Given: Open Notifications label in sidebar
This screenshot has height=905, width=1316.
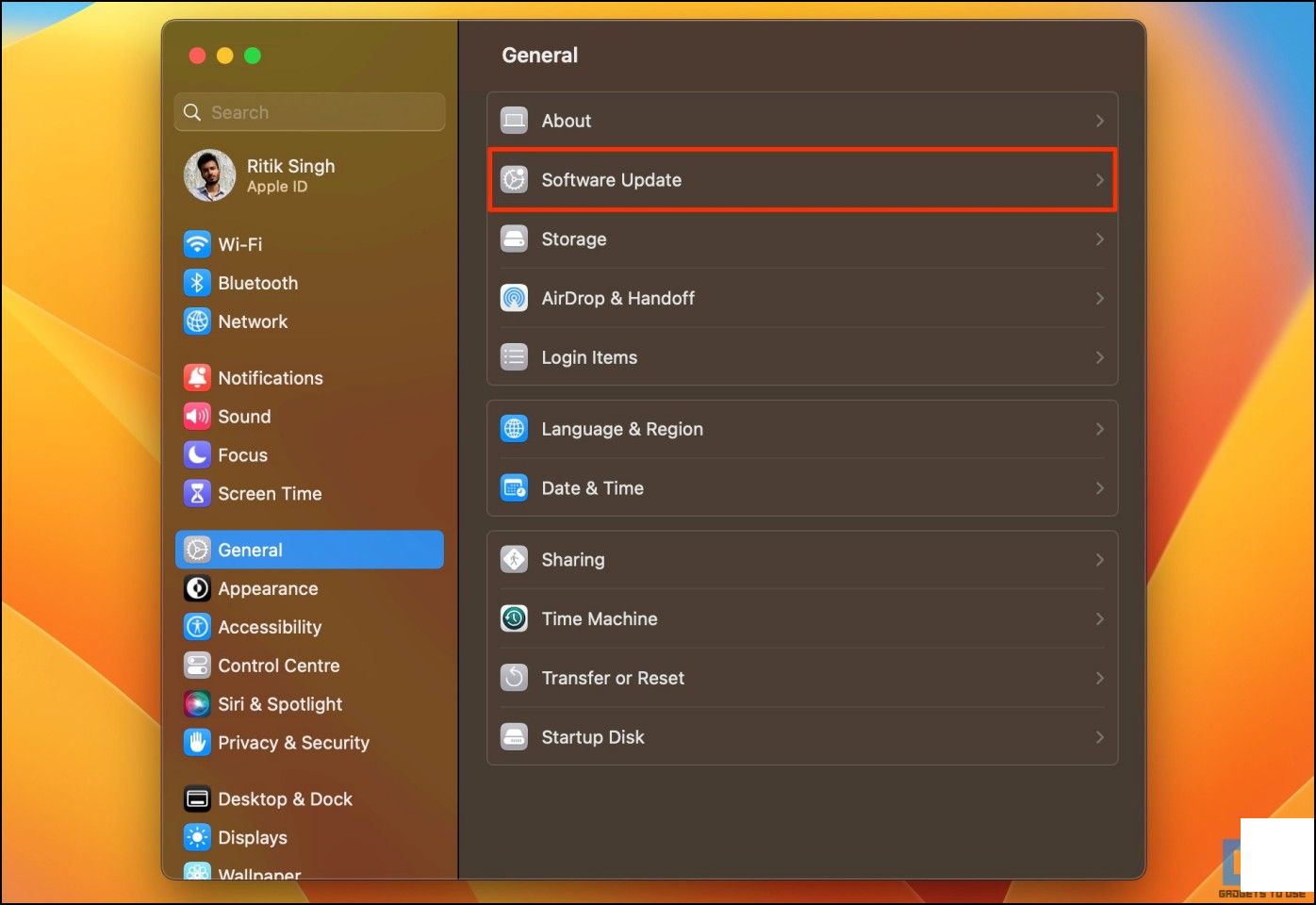Looking at the screenshot, I should pos(271,378).
